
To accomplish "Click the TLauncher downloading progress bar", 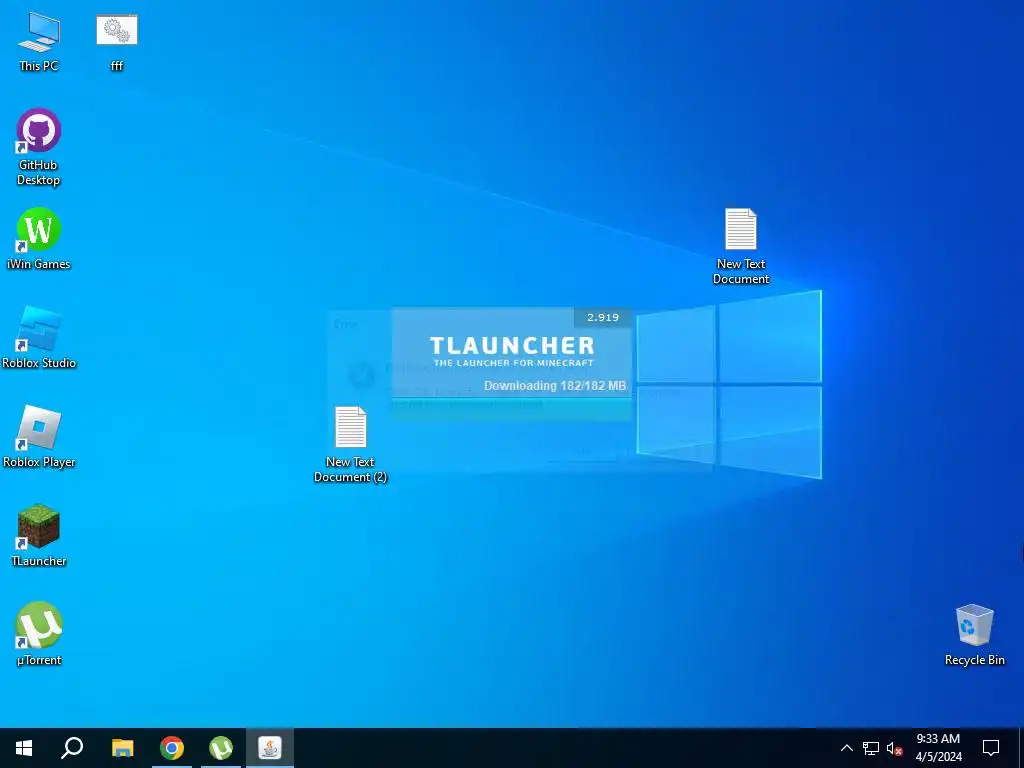I will [511, 408].
